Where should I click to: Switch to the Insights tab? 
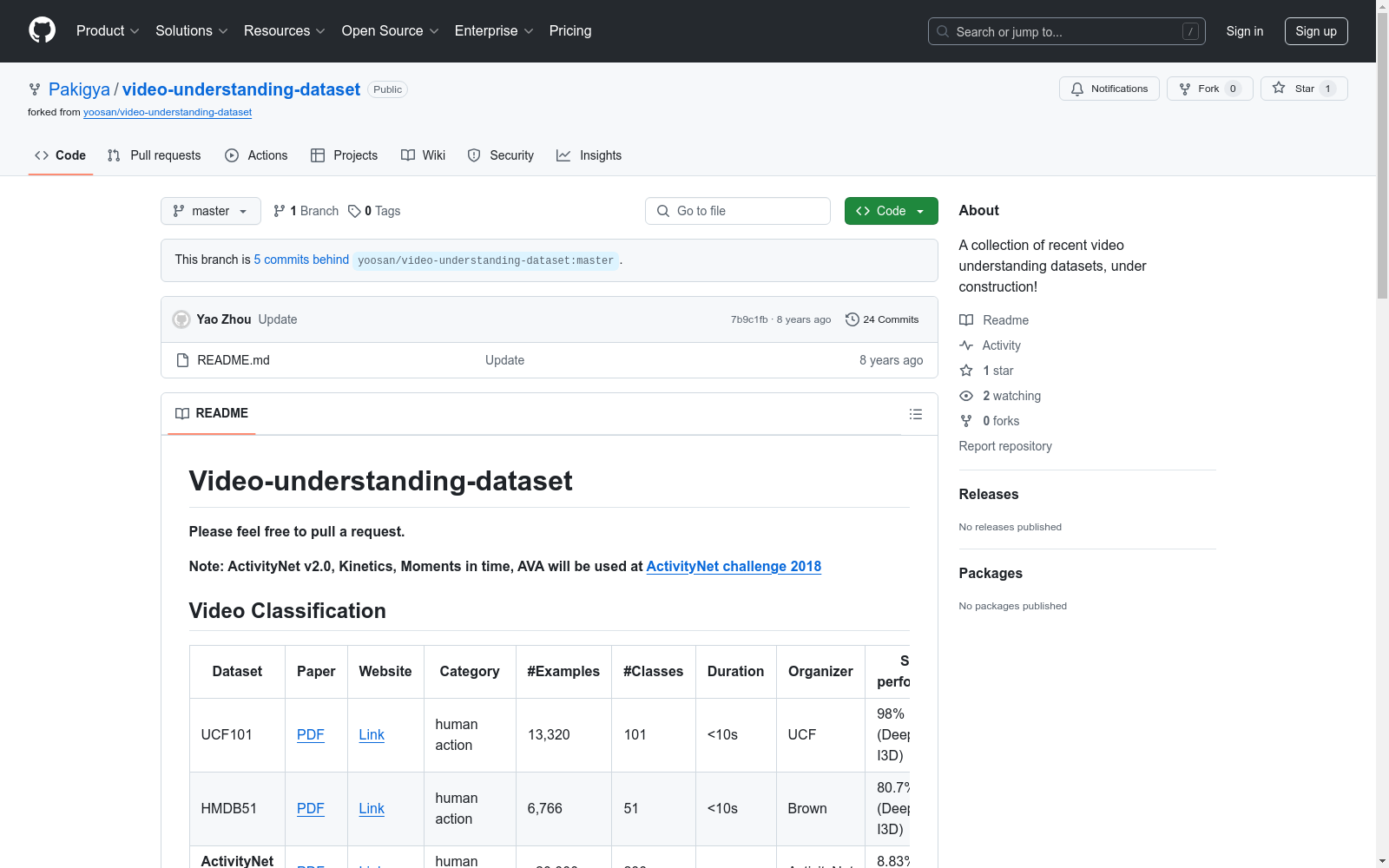[589, 155]
